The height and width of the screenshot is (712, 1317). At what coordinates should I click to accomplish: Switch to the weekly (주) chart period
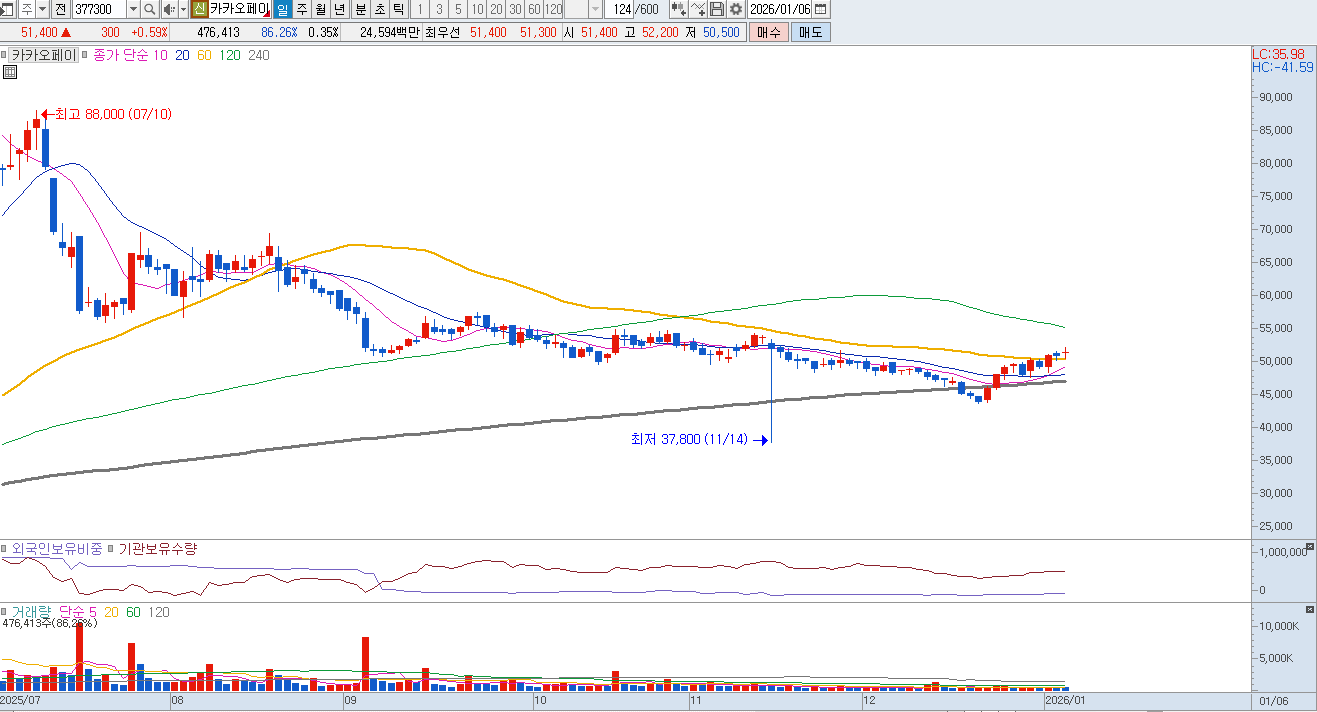(301, 9)
